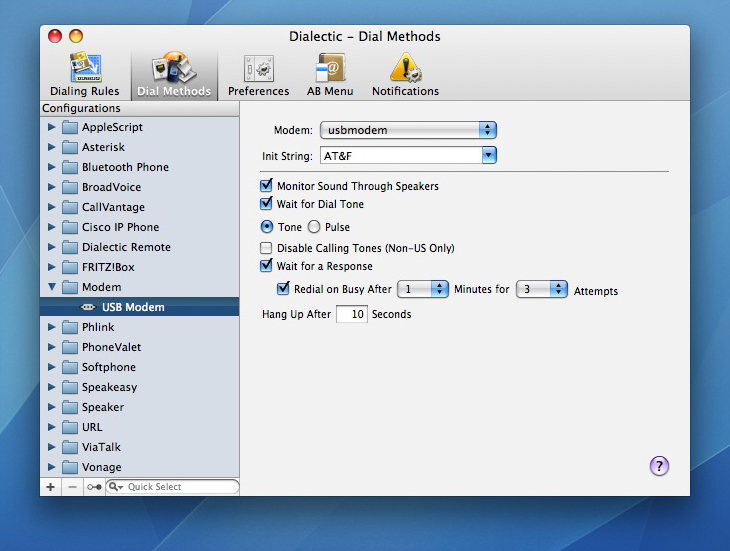Image resolution: width=730 pixels, height=551 pixels.
Task: Expand the Bluetooth Phone folder triangle
Action: coord(52,167)
